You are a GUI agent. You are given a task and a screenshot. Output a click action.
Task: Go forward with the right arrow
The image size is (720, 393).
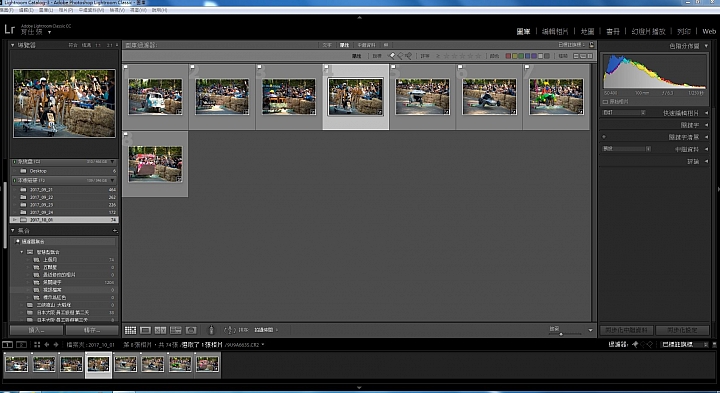click(x=56, y=344)
